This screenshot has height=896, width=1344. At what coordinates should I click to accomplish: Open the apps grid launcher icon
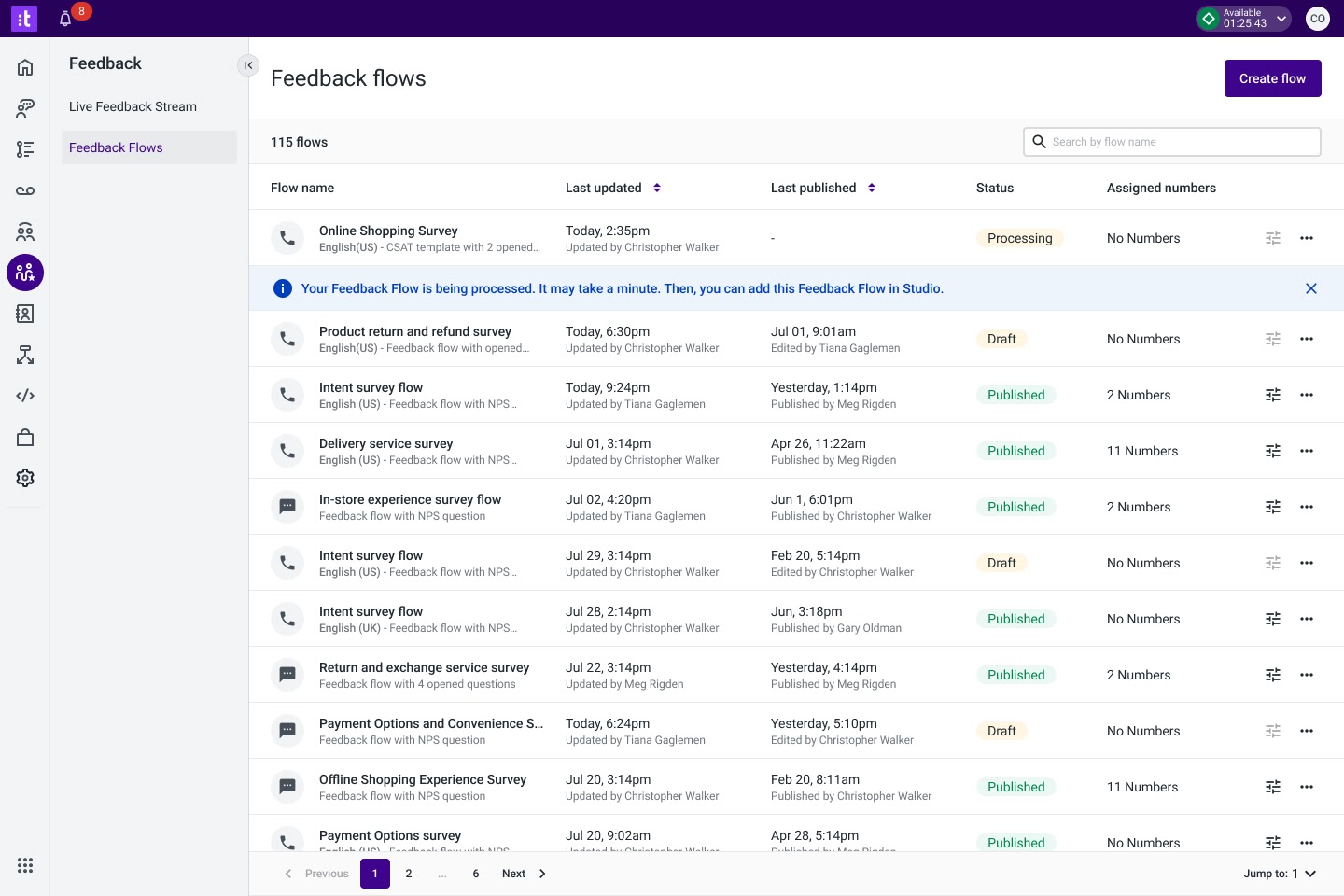click(x=25, y=865)
